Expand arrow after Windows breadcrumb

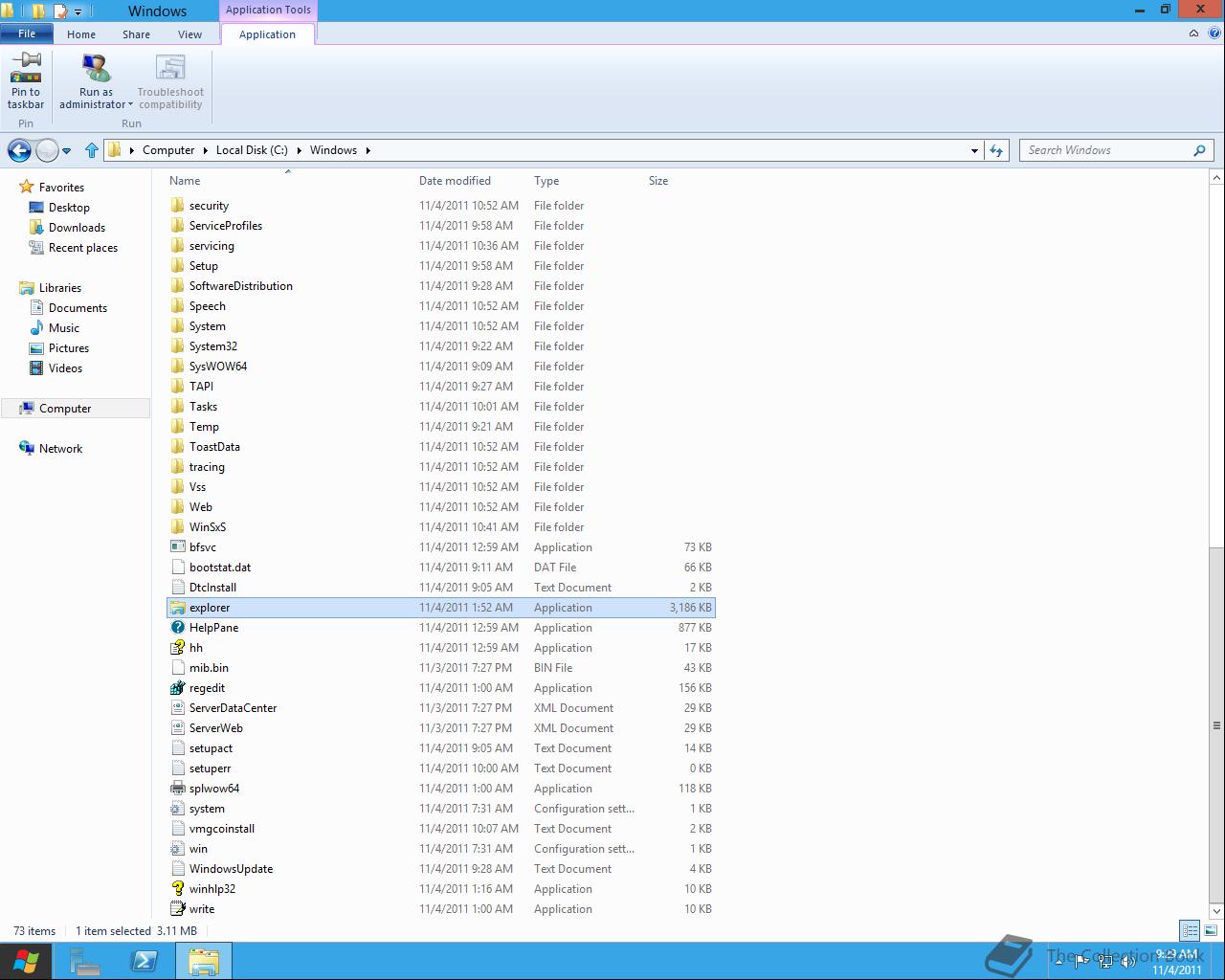coord(367,150)
